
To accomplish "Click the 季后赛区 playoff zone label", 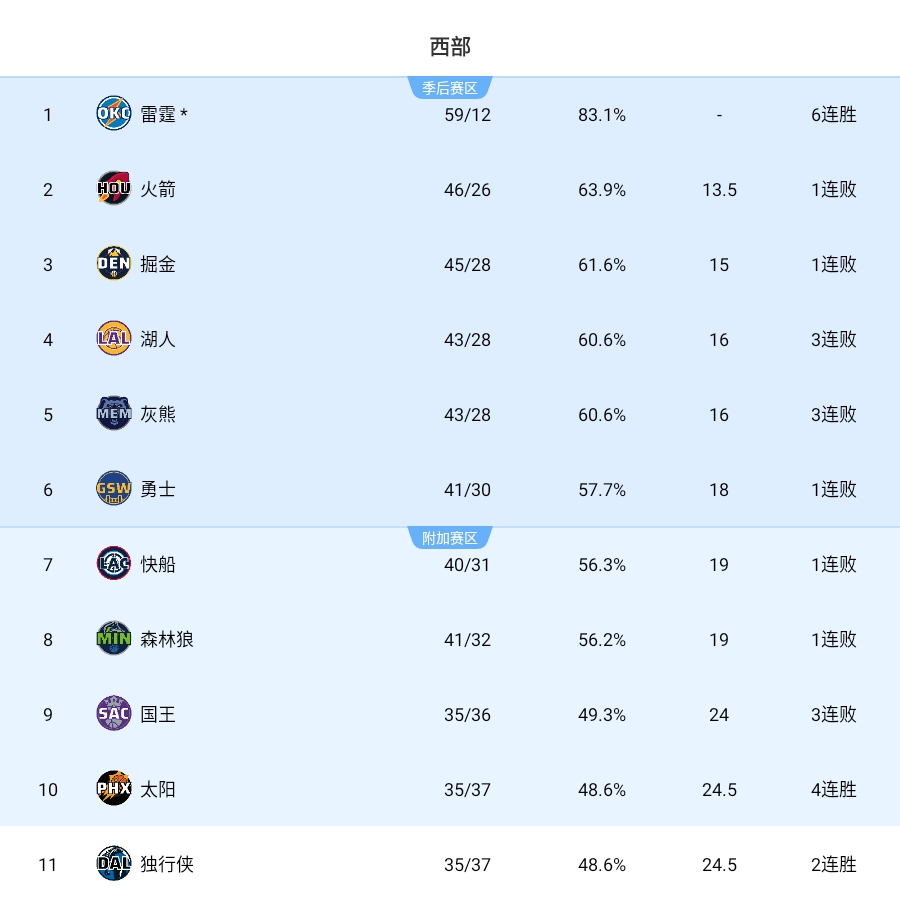I will point(450,89).
